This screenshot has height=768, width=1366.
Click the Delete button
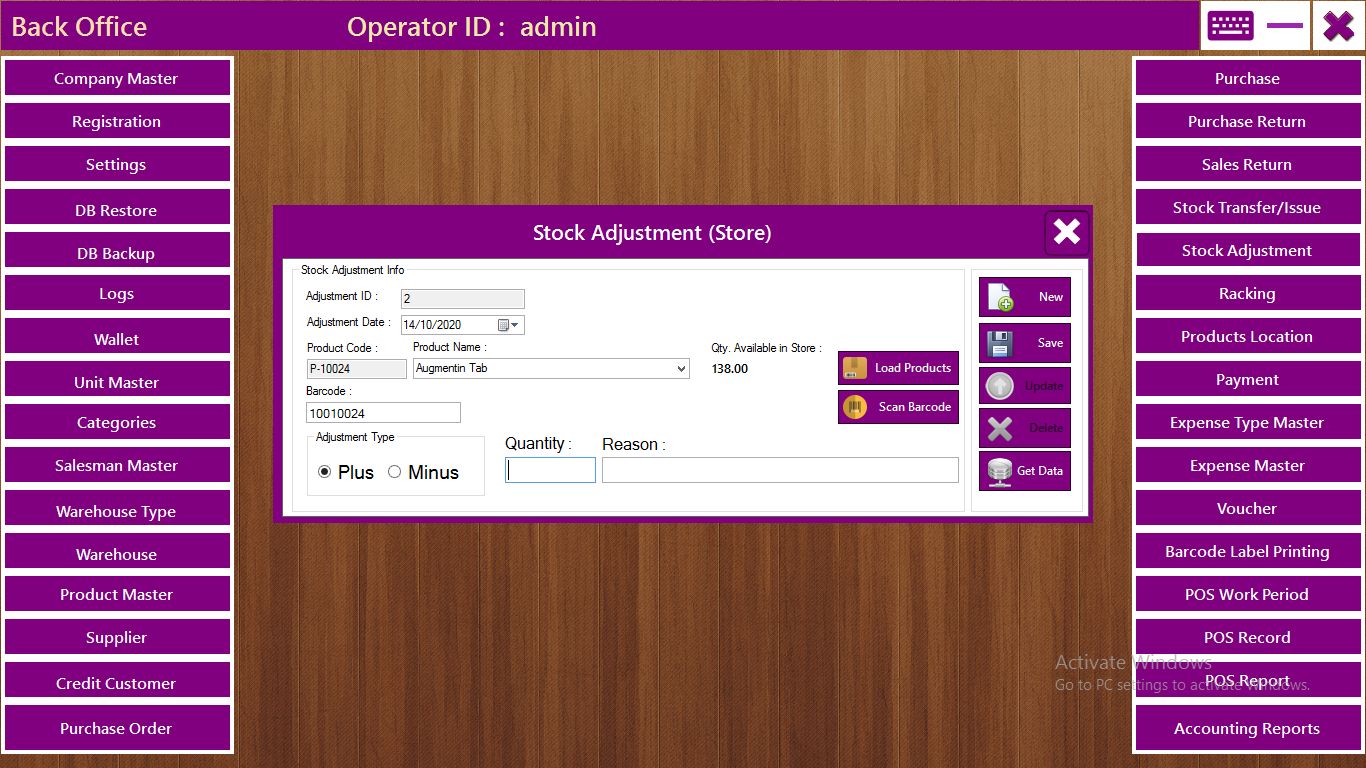pos(1025,428)
